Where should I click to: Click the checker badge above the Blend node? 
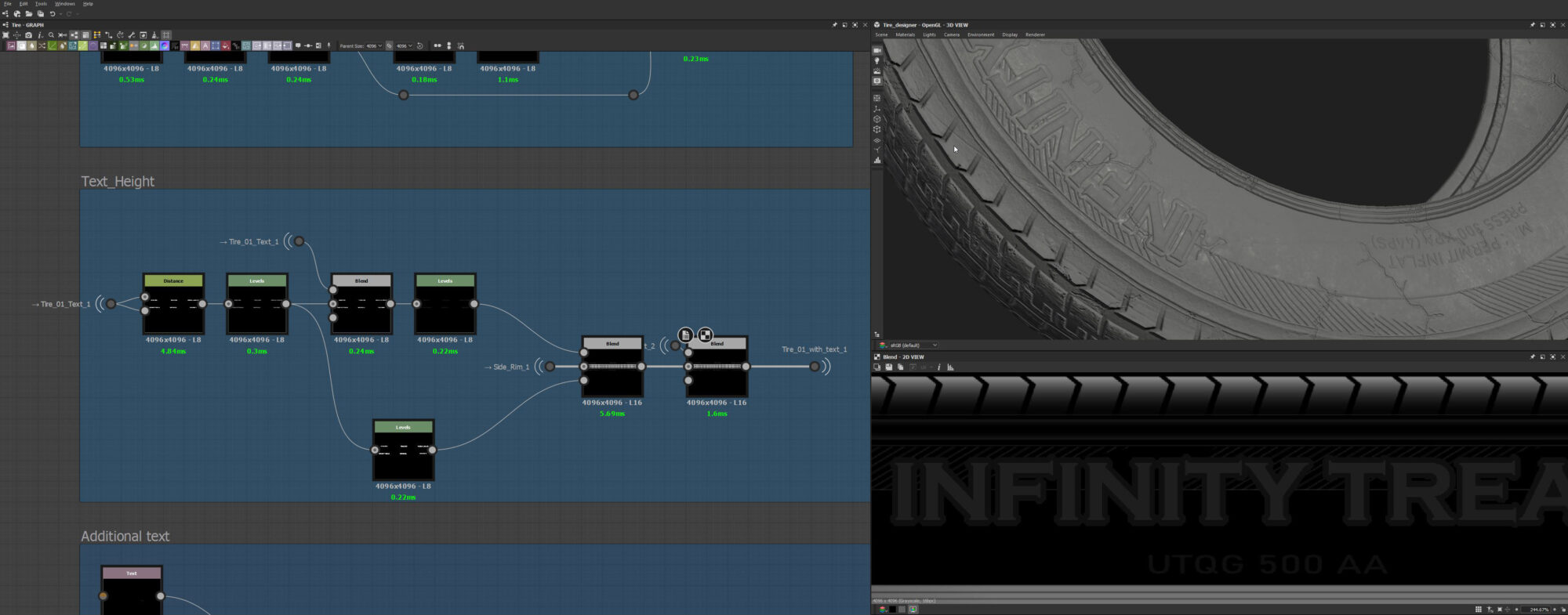pos(706,335)
